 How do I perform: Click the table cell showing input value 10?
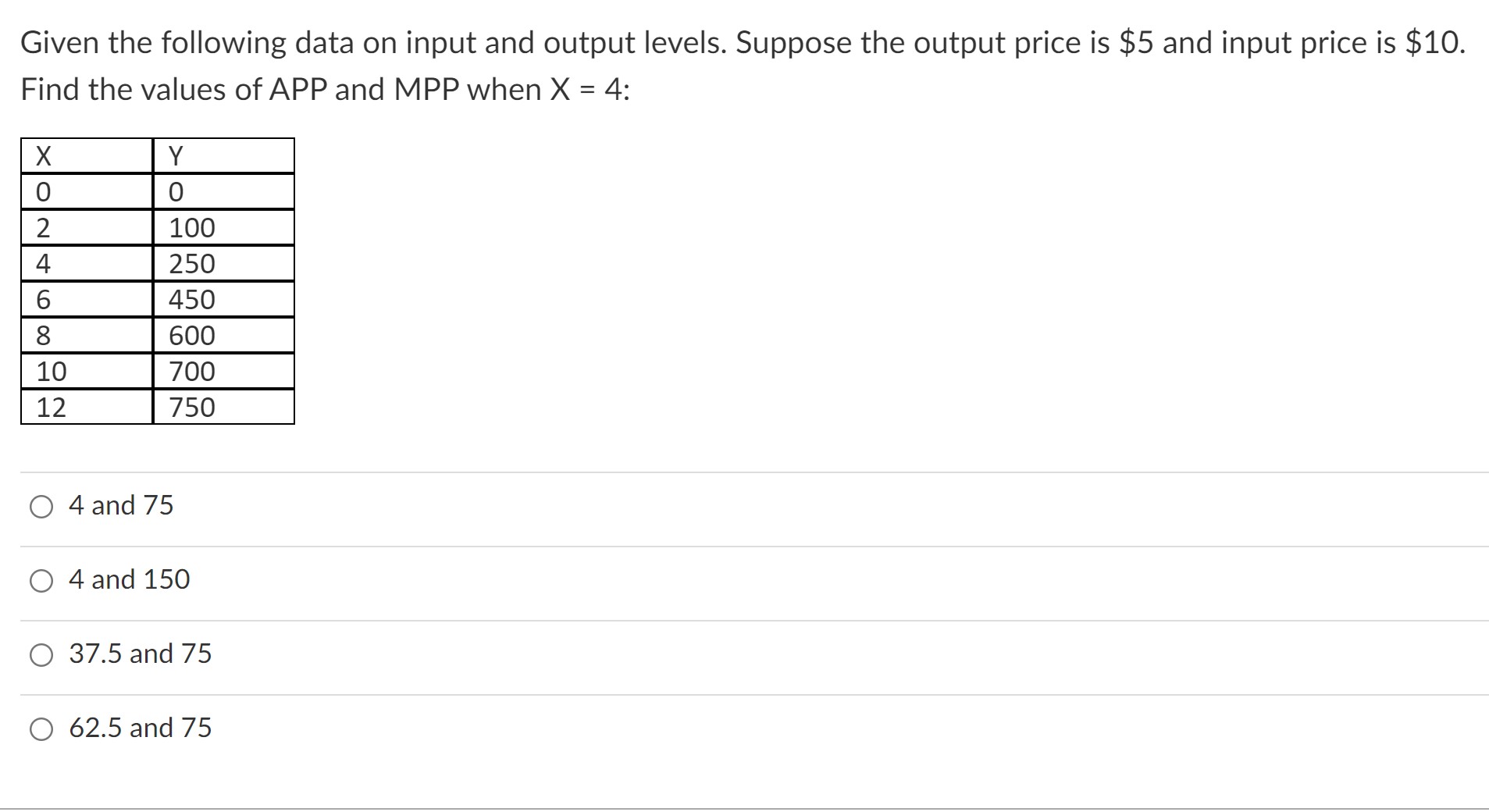[84, 371]
